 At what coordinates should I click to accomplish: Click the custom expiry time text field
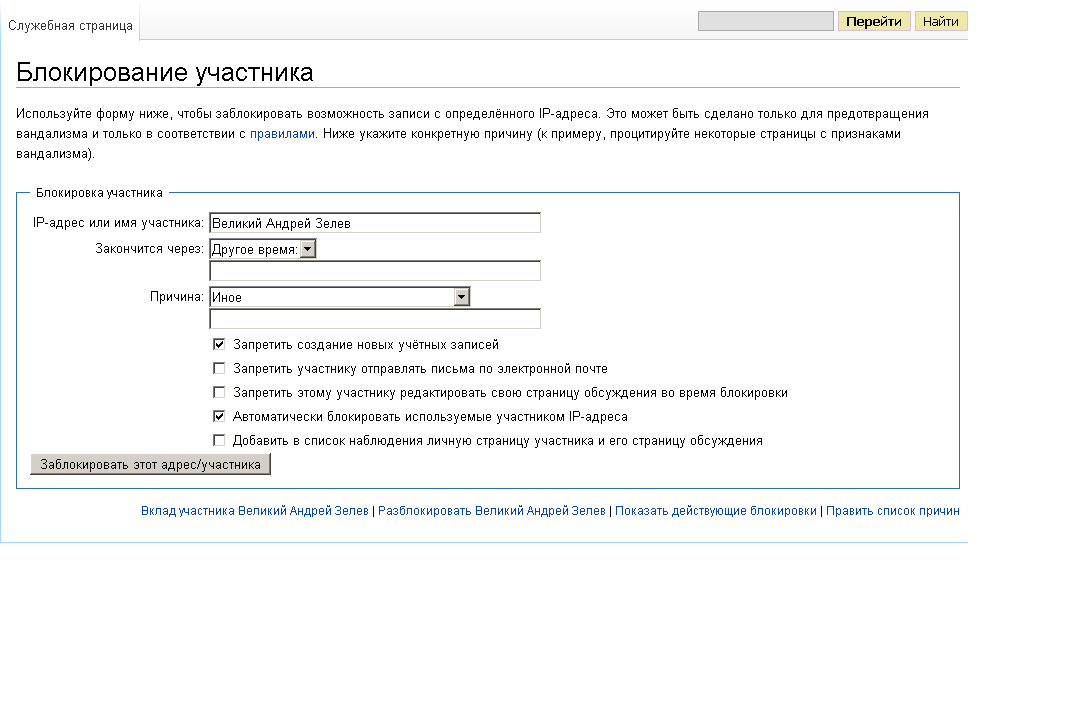pos(374,270)
